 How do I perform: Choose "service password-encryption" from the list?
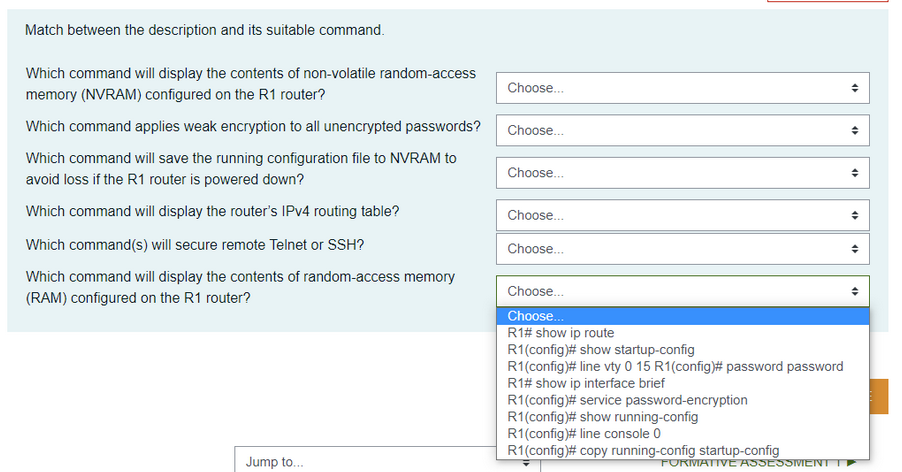[x=627, y=400]
